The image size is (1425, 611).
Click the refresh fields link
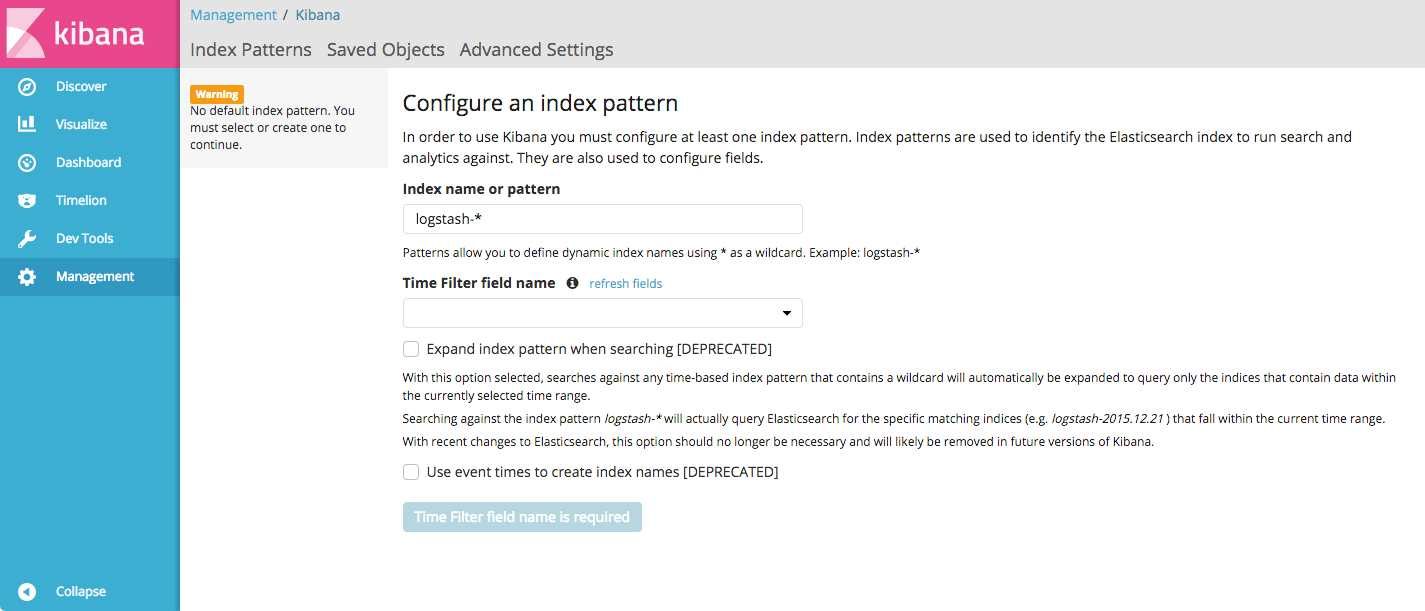625,283
